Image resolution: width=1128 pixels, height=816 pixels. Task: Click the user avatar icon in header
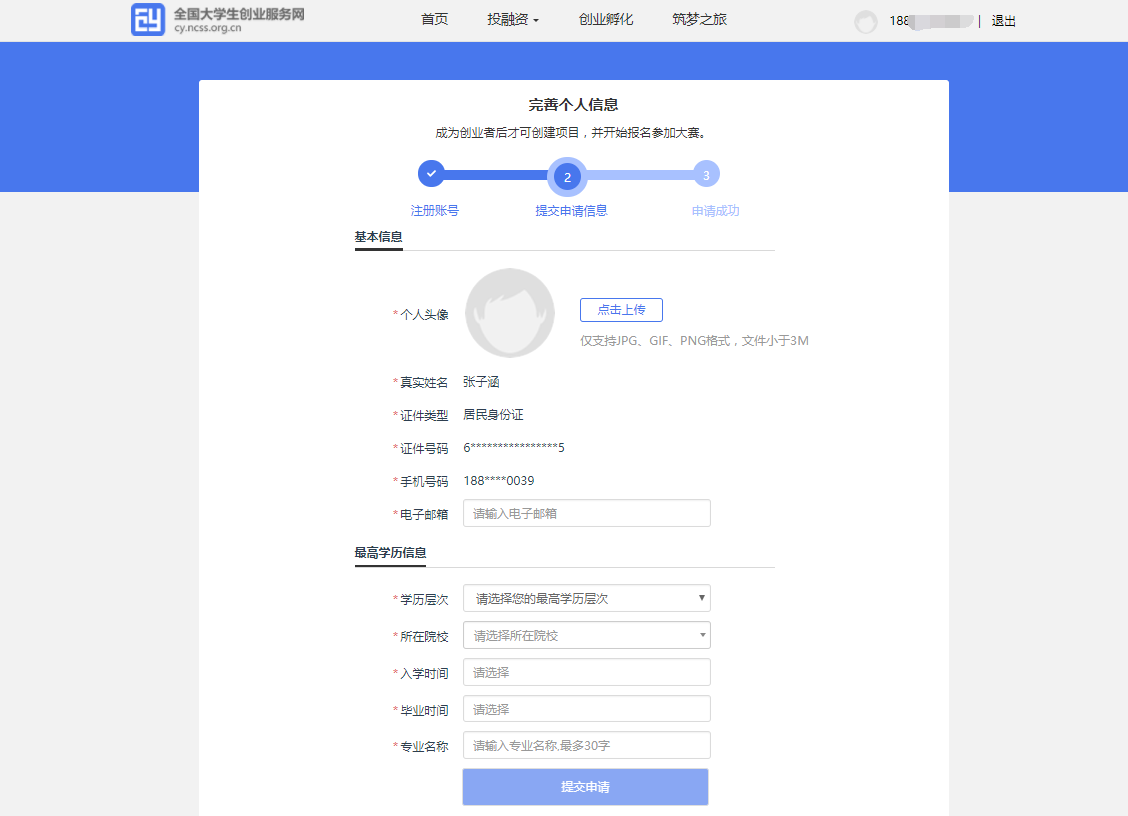click(866, 22)
